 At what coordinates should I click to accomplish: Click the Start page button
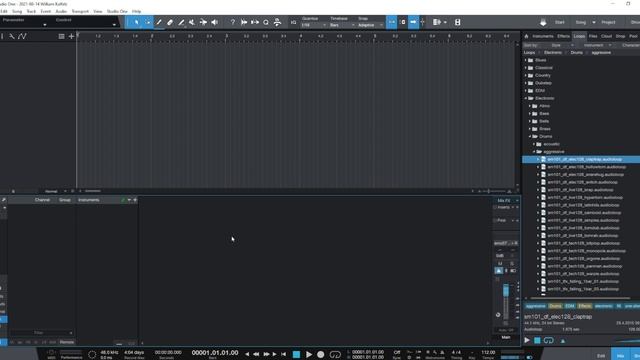tap(560, 22)
